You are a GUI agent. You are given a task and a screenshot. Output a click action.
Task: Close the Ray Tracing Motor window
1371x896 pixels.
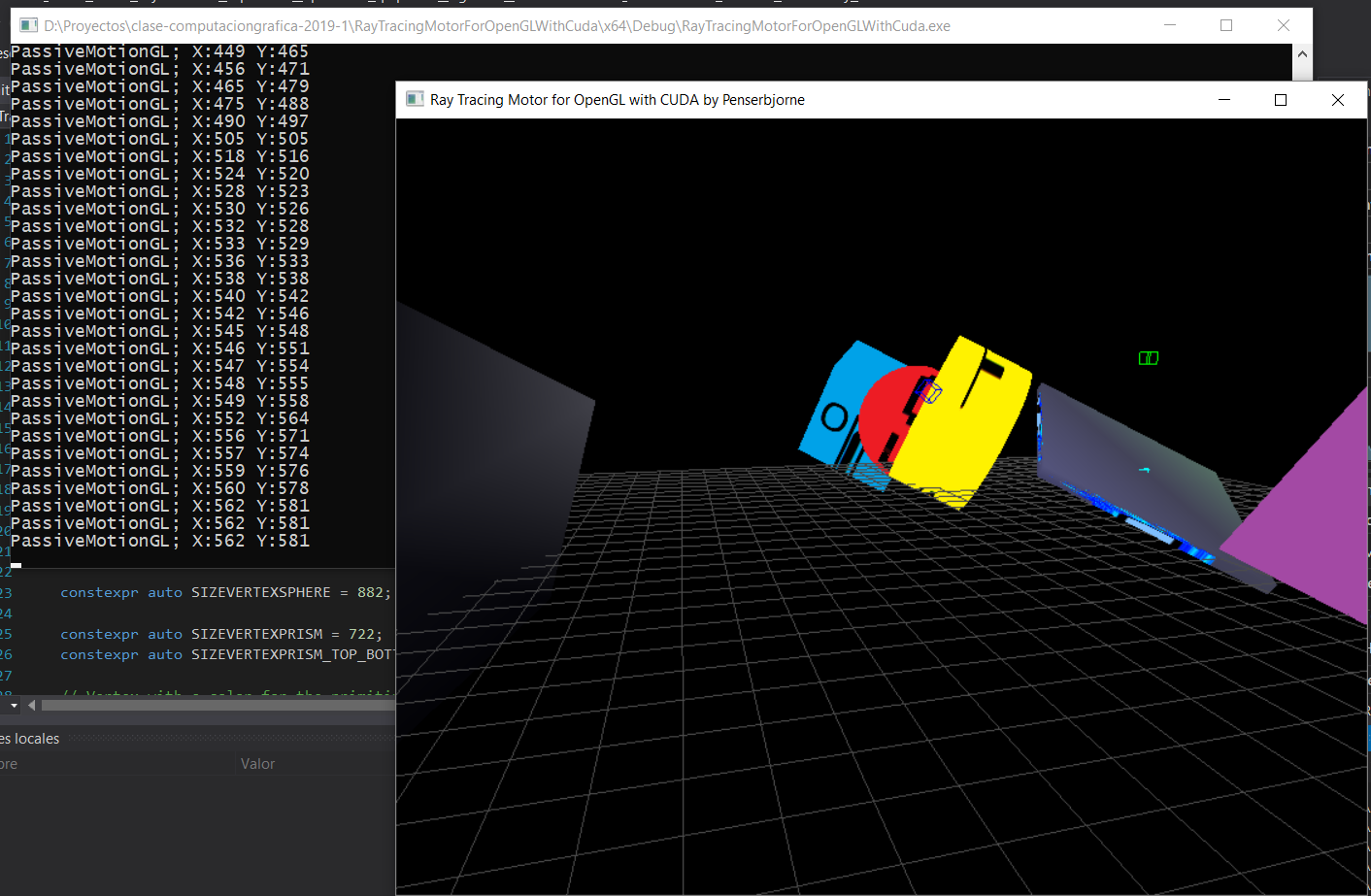[1338, 100]
